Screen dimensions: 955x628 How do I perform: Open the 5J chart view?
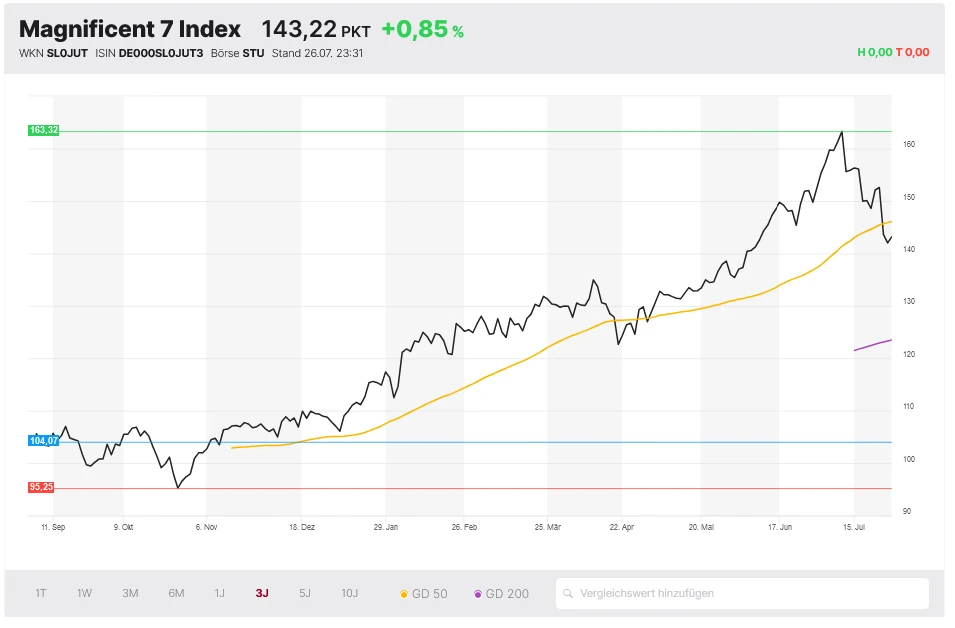pos(304,592)
